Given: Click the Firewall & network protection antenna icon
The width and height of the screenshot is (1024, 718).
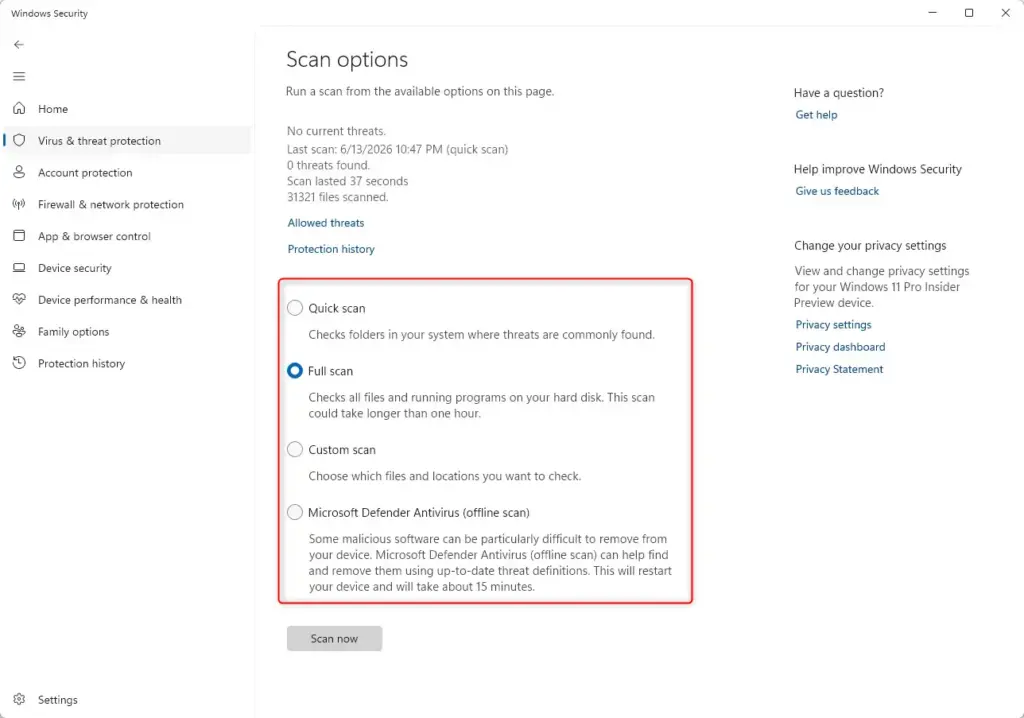Looking at the screenshot, I should pos(20,204).
